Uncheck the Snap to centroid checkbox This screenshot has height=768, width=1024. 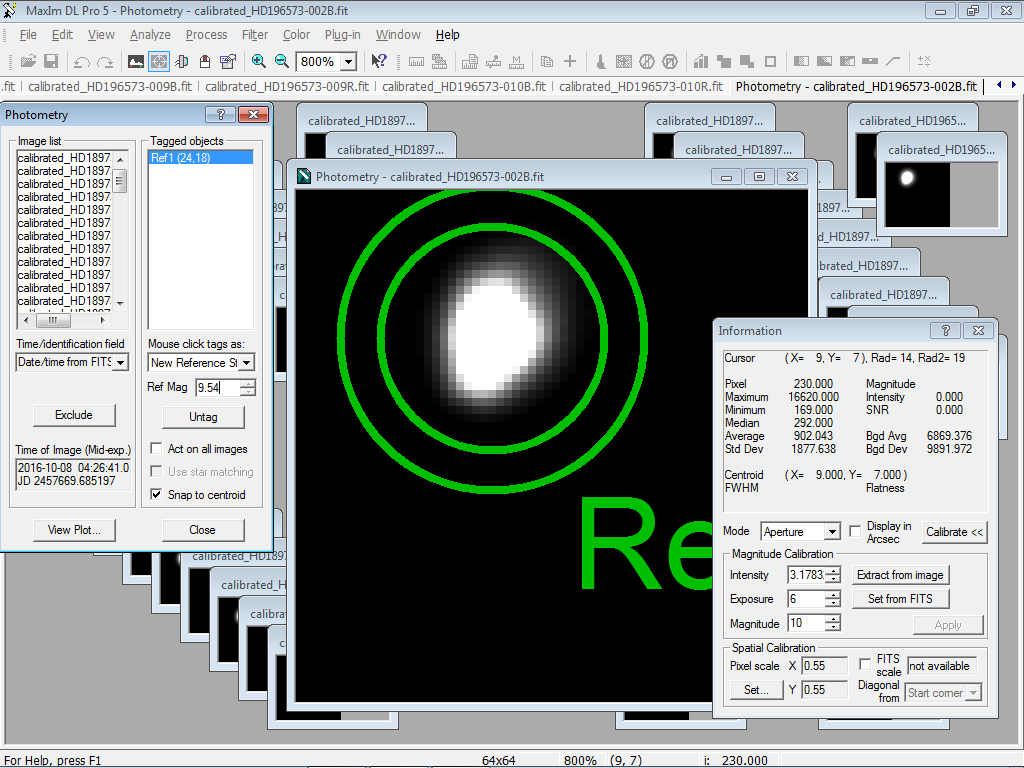(156, 494)
